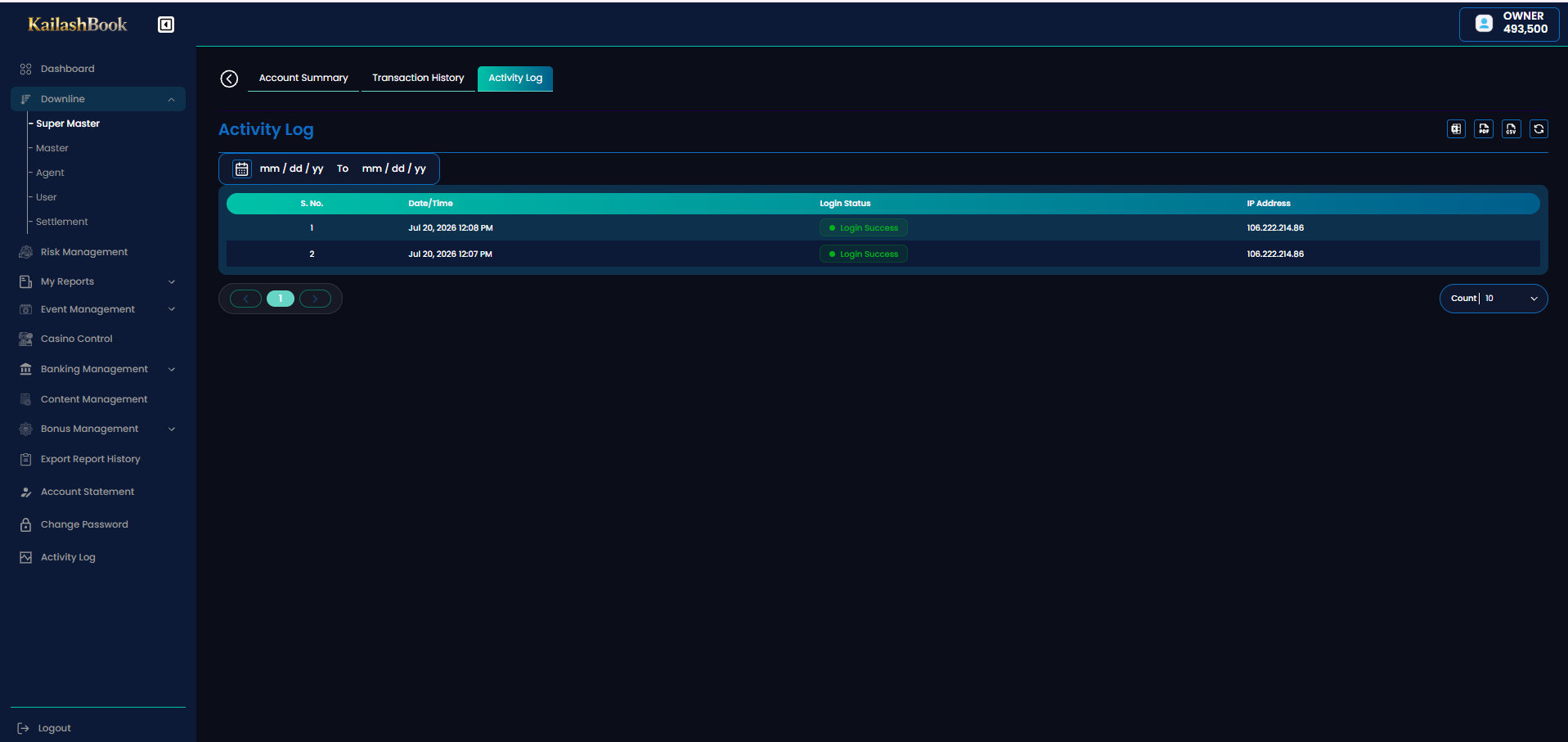1568x742 pixels.
Task: Collapse the sidebar with the toggle icon
Action: pos(166,25)
